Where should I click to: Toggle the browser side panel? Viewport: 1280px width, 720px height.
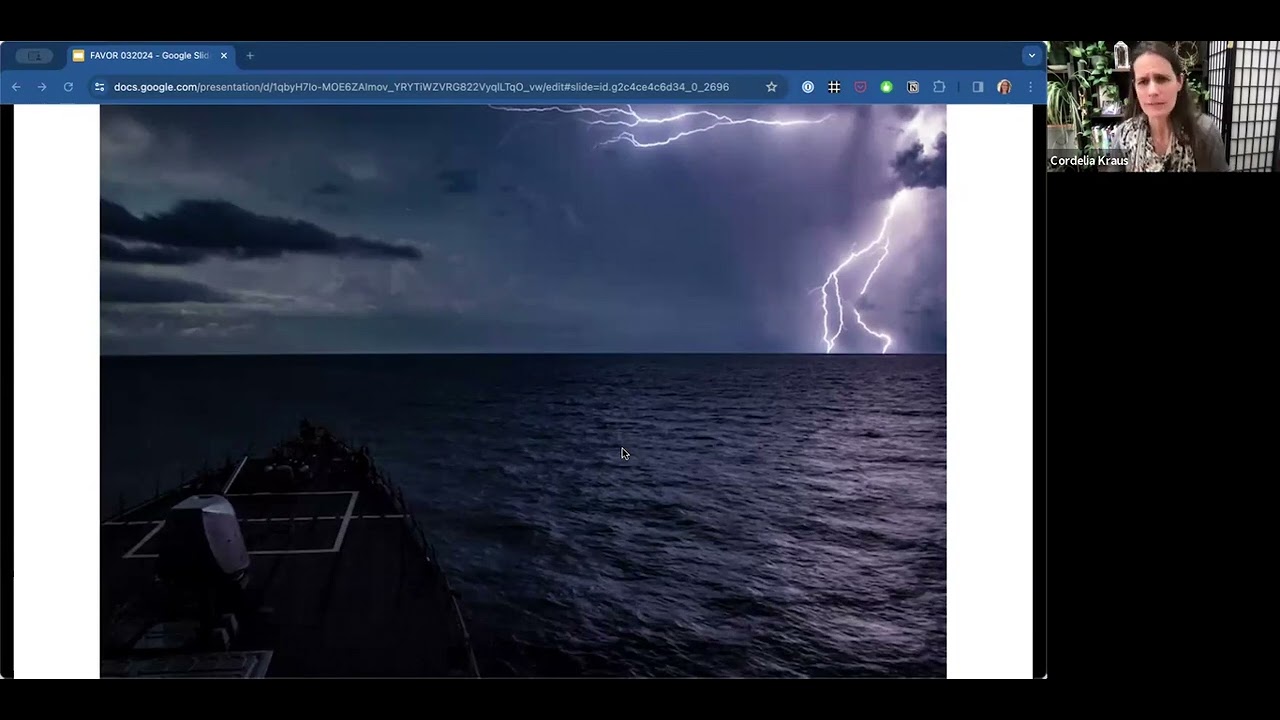pyautogui.click(x=978, y=87)
